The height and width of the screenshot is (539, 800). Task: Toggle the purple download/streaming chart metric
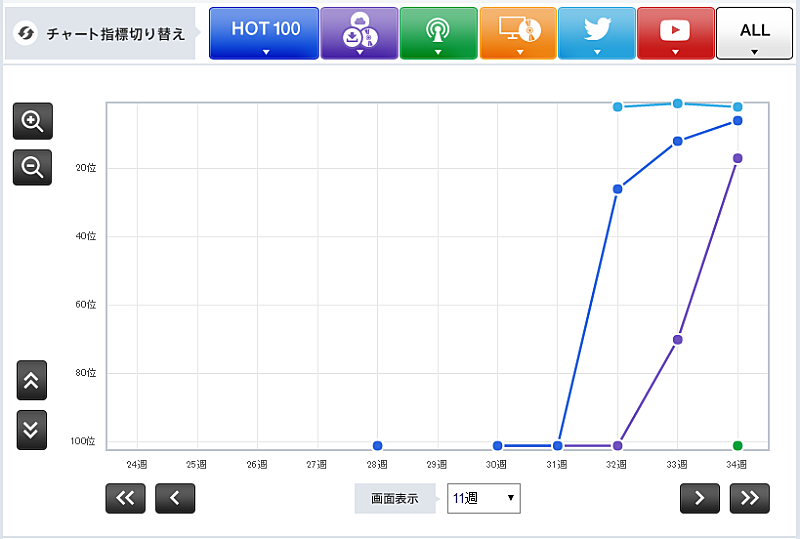pyautogui.click(x=358, y=33)
